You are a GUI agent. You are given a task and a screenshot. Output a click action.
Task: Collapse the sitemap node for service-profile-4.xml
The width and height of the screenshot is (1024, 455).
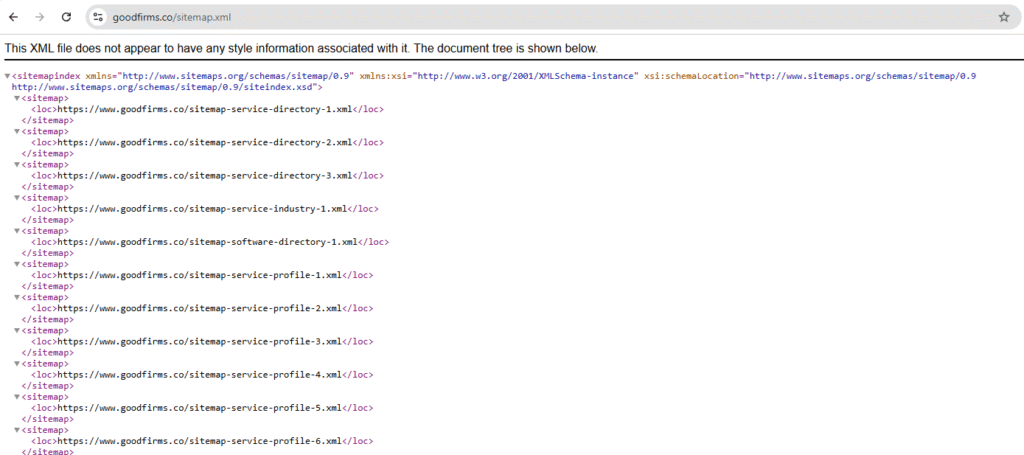click(x=17, y=364)
